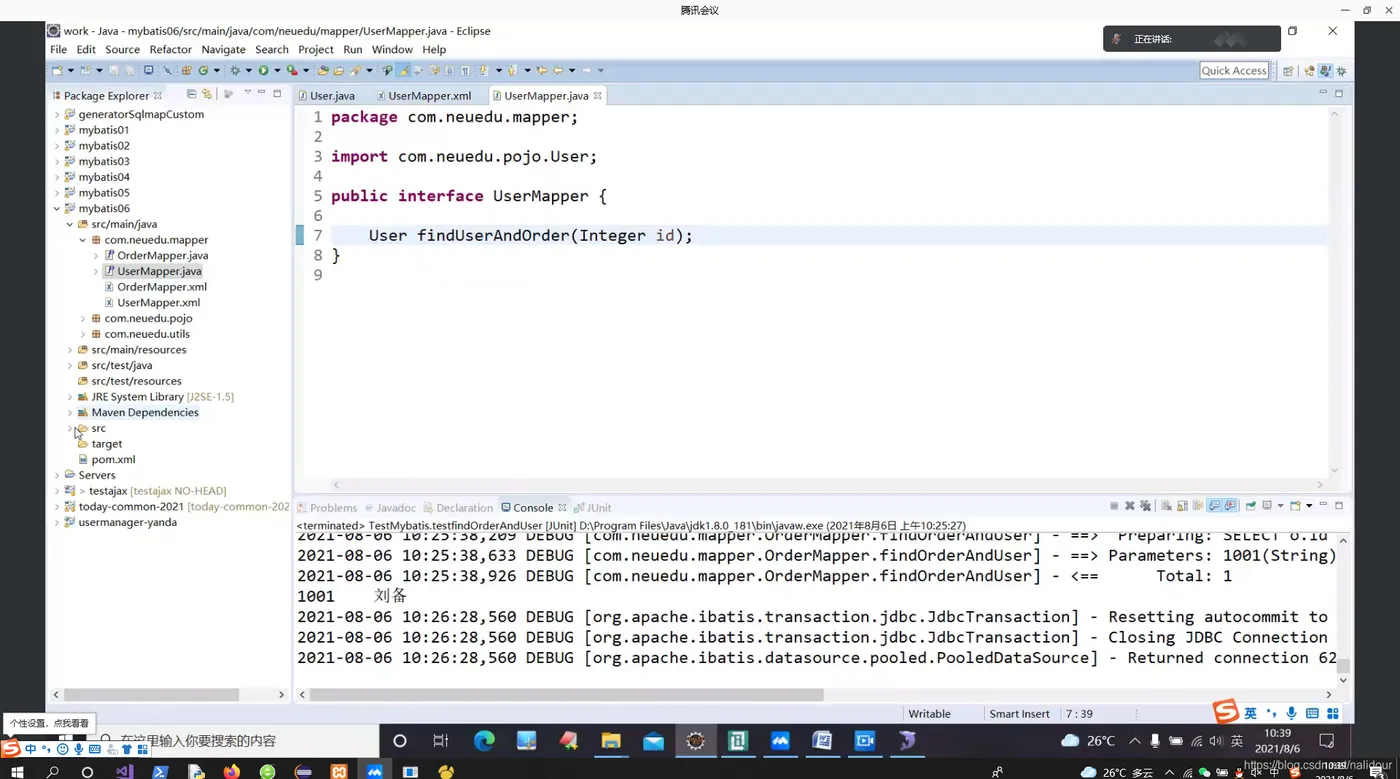This screenshot has height=779, width=1400.
Task: Switch to the JUnit tab
Action: coord(593,508)
